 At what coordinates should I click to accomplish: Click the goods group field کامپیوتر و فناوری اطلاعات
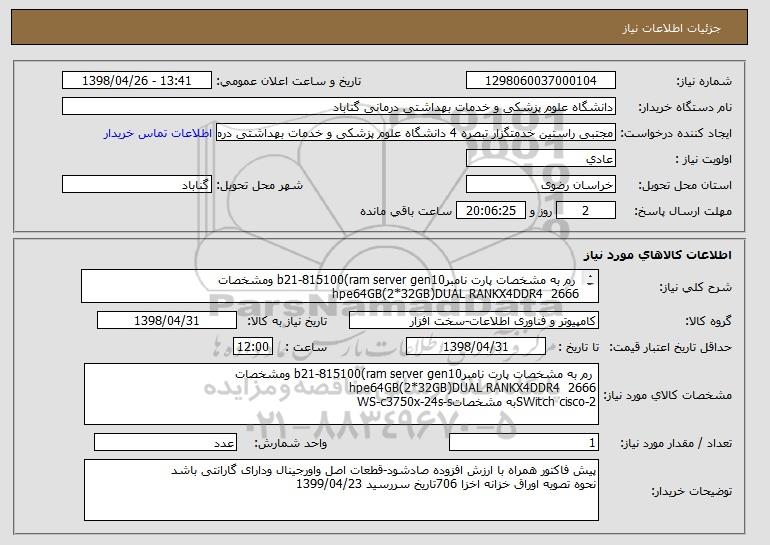click(474, 321)
